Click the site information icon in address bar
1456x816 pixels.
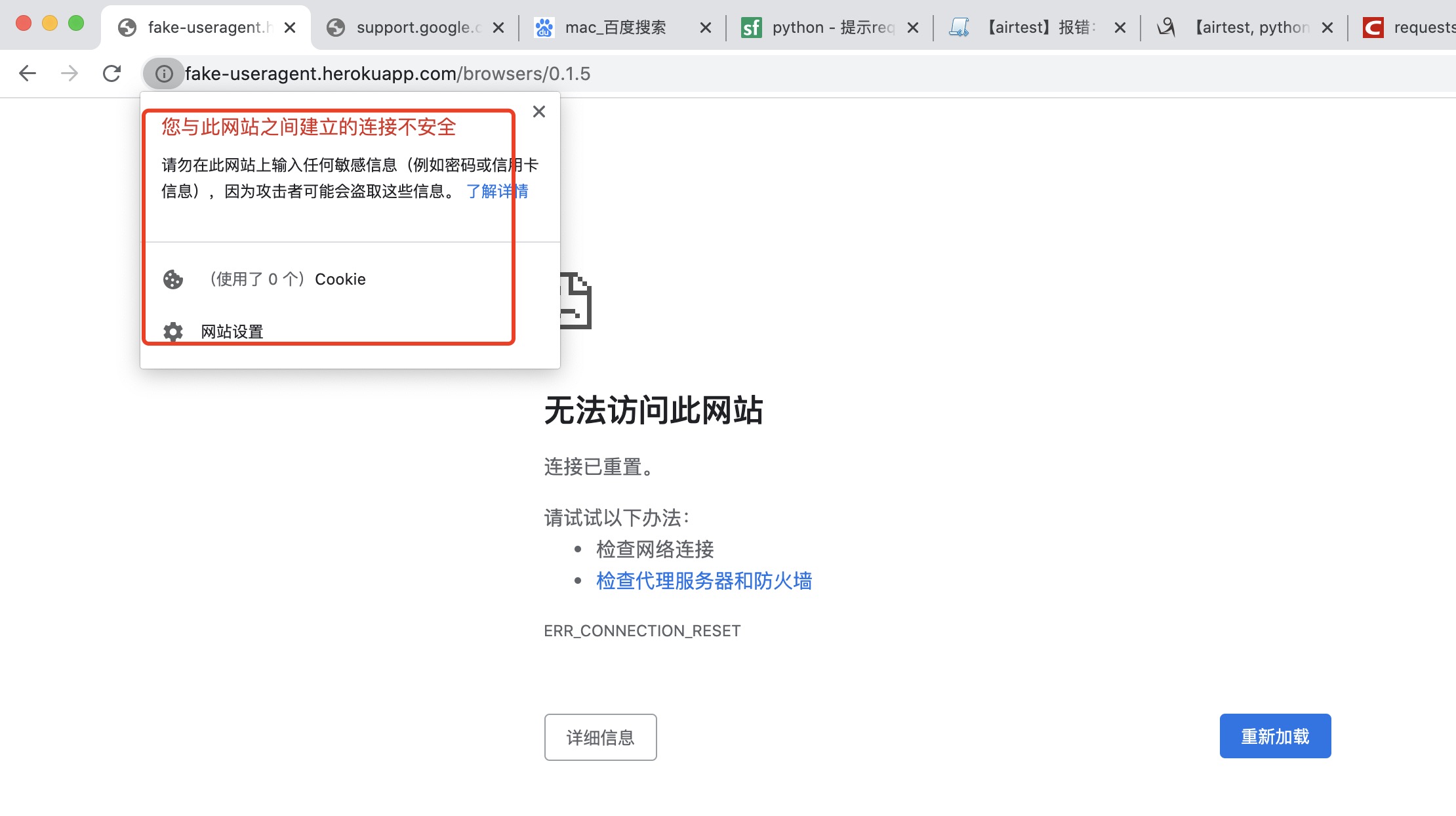tap(163, 73)
